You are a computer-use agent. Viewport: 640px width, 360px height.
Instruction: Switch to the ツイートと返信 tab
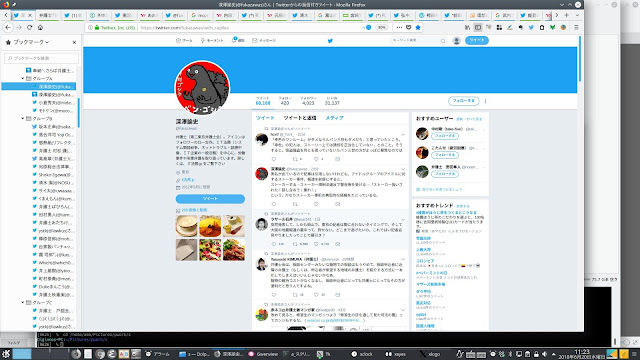[x=300, y=118]
